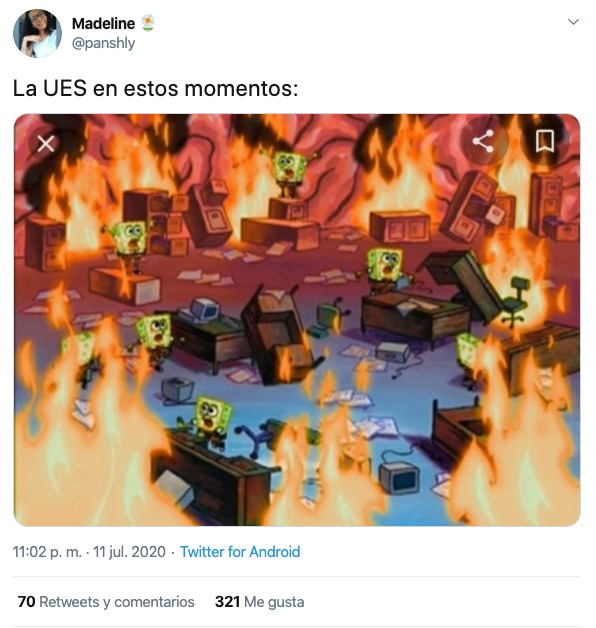Click SpongeBob standing atop the center cabinet

click(289, 172)
